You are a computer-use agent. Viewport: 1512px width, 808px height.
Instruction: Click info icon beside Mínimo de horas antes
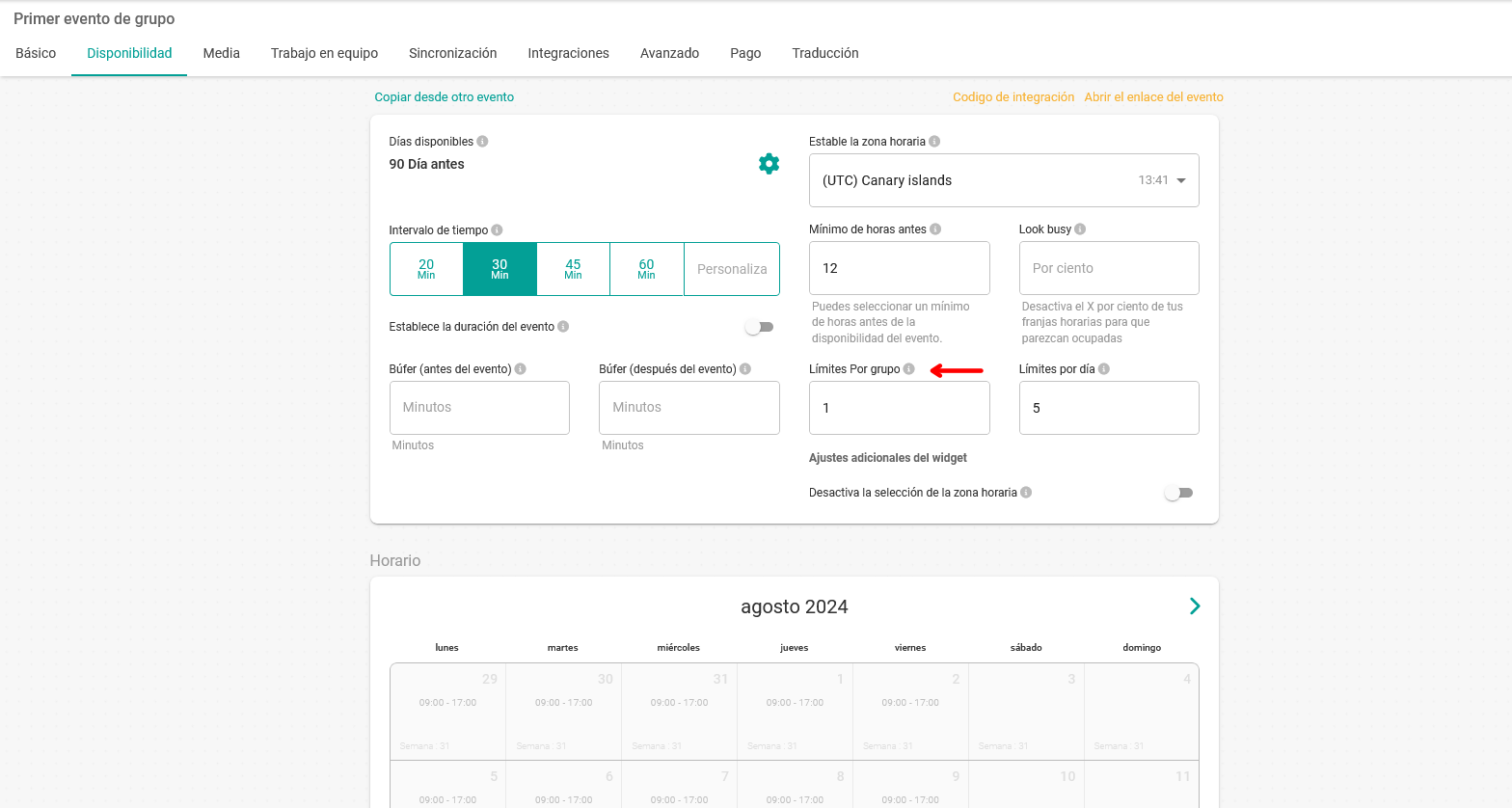point(935,229)
